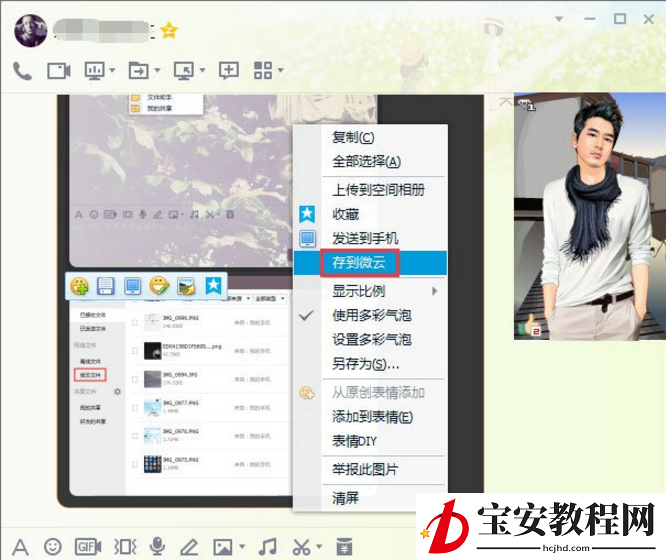Click the send picture icon
Screen dimensions: 666x560
coord(223,547)
